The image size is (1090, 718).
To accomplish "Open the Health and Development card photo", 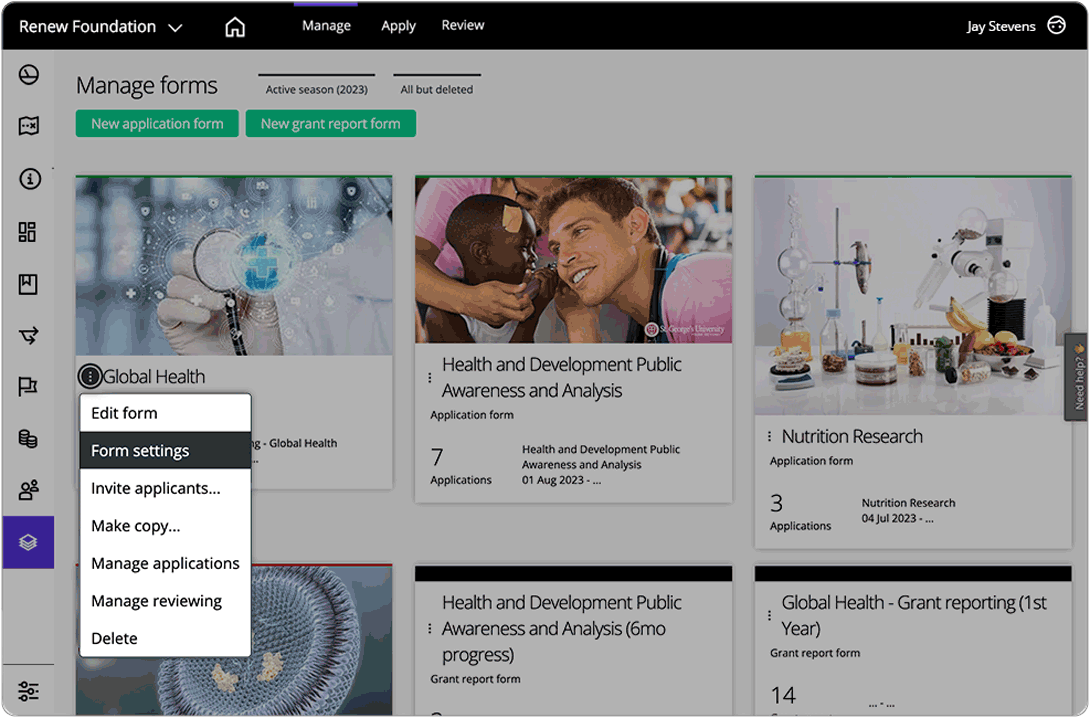I will 574,259.
